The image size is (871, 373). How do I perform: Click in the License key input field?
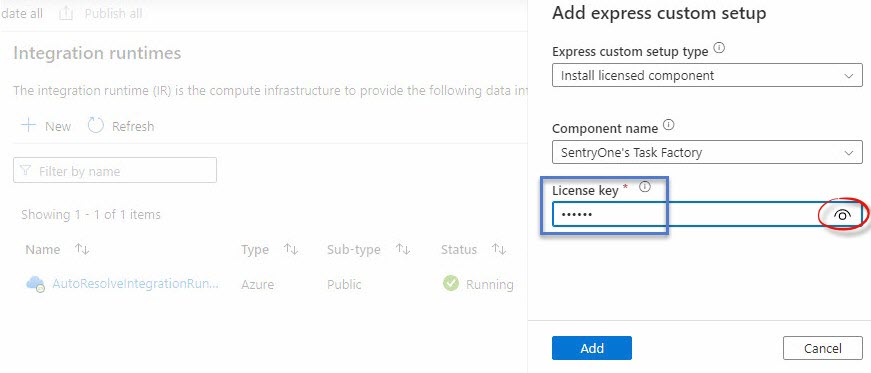point(707,215)
